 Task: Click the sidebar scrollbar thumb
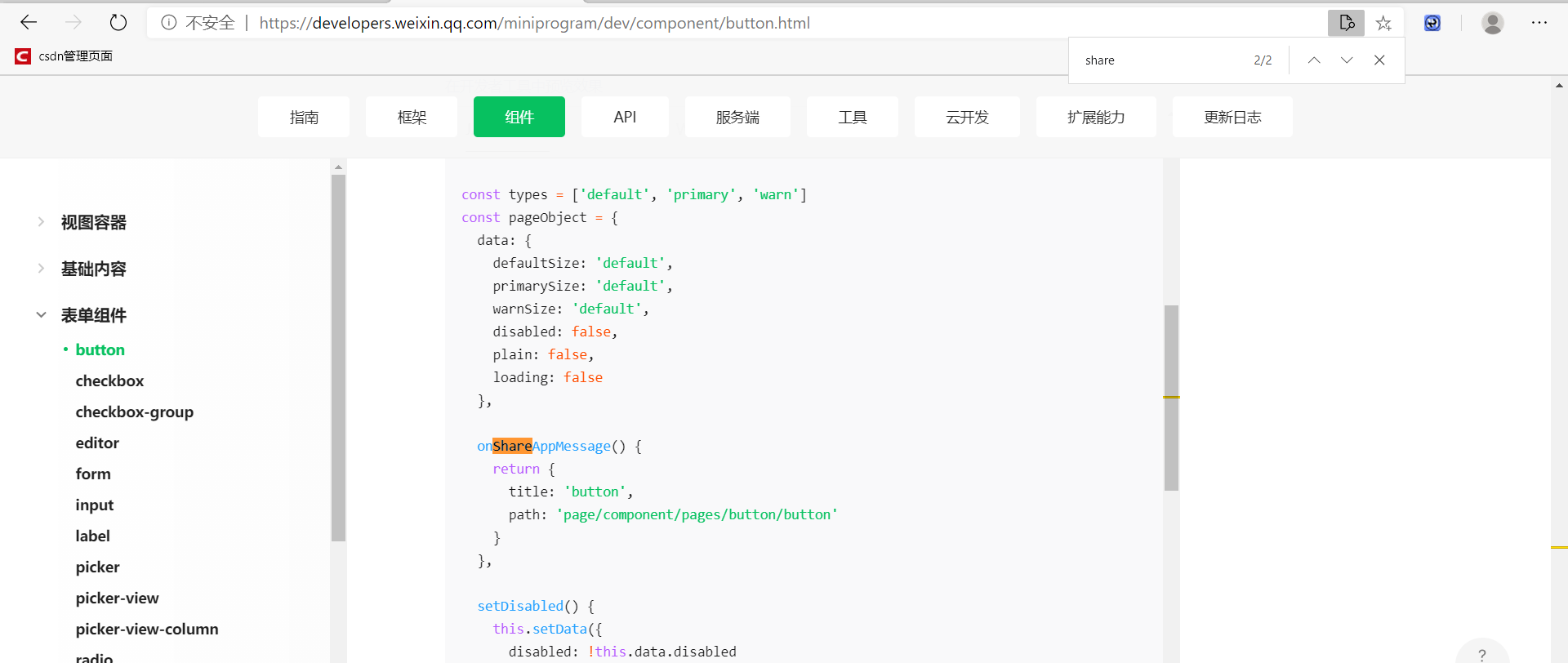click(338, 358)
